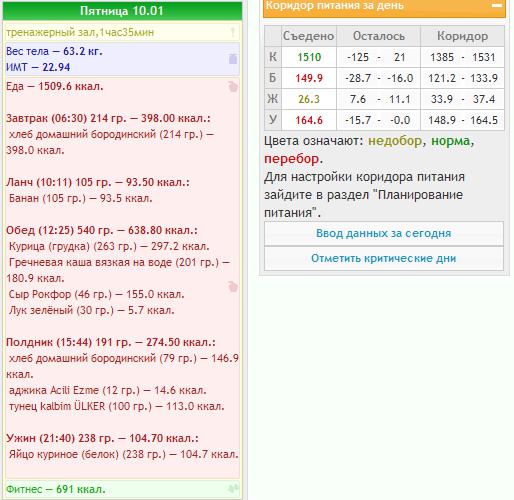Click the runner icon in the Фитнес row
Viewport: 514px width, 500px height.
(233, 489)
